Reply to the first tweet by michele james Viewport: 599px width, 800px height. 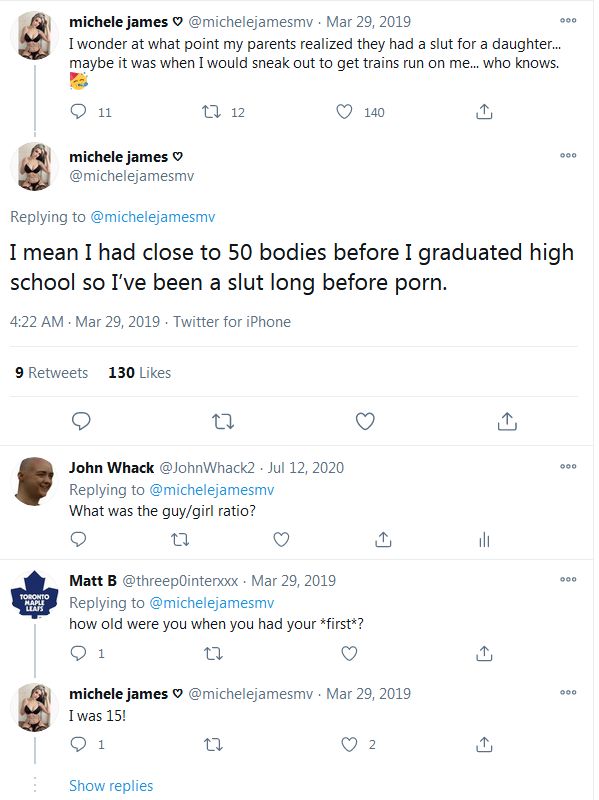tap(77, 111)
